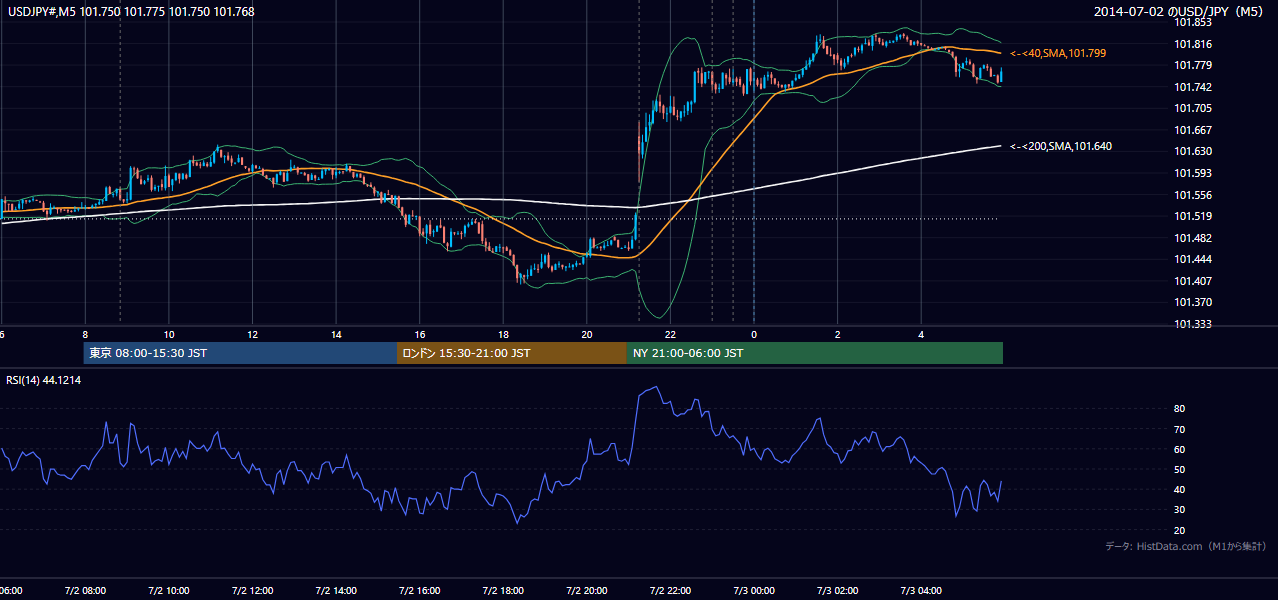1278x600 pixels.
Task: Click the 7/2 18:00 bottom time label
Action: point(502,590)
